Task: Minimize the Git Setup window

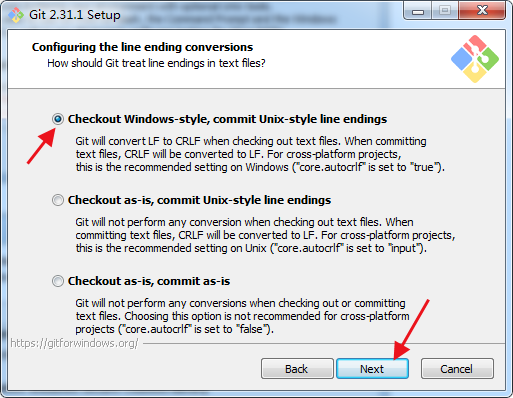Action: 418,11
